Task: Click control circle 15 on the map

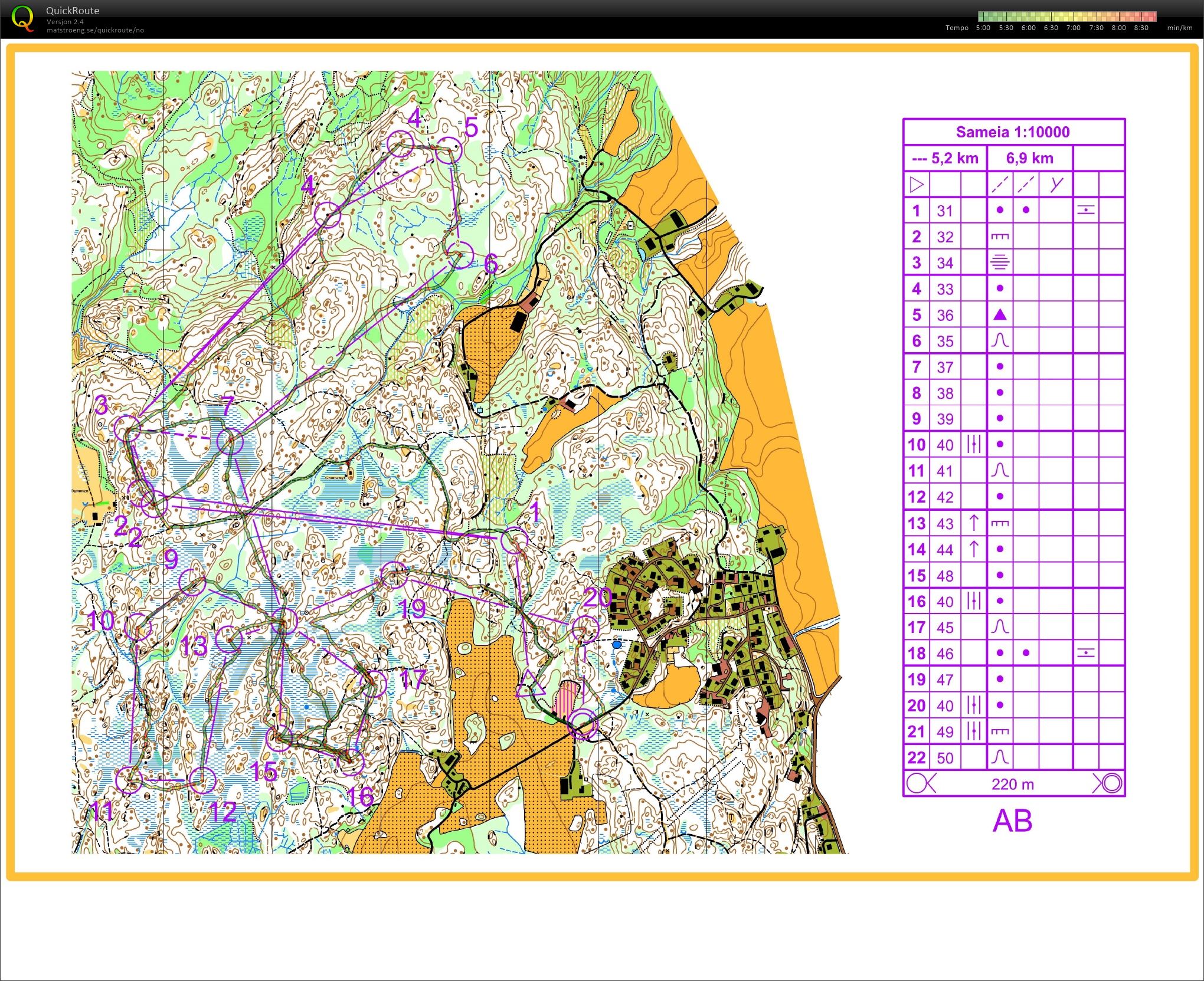Action: point(279,739)
